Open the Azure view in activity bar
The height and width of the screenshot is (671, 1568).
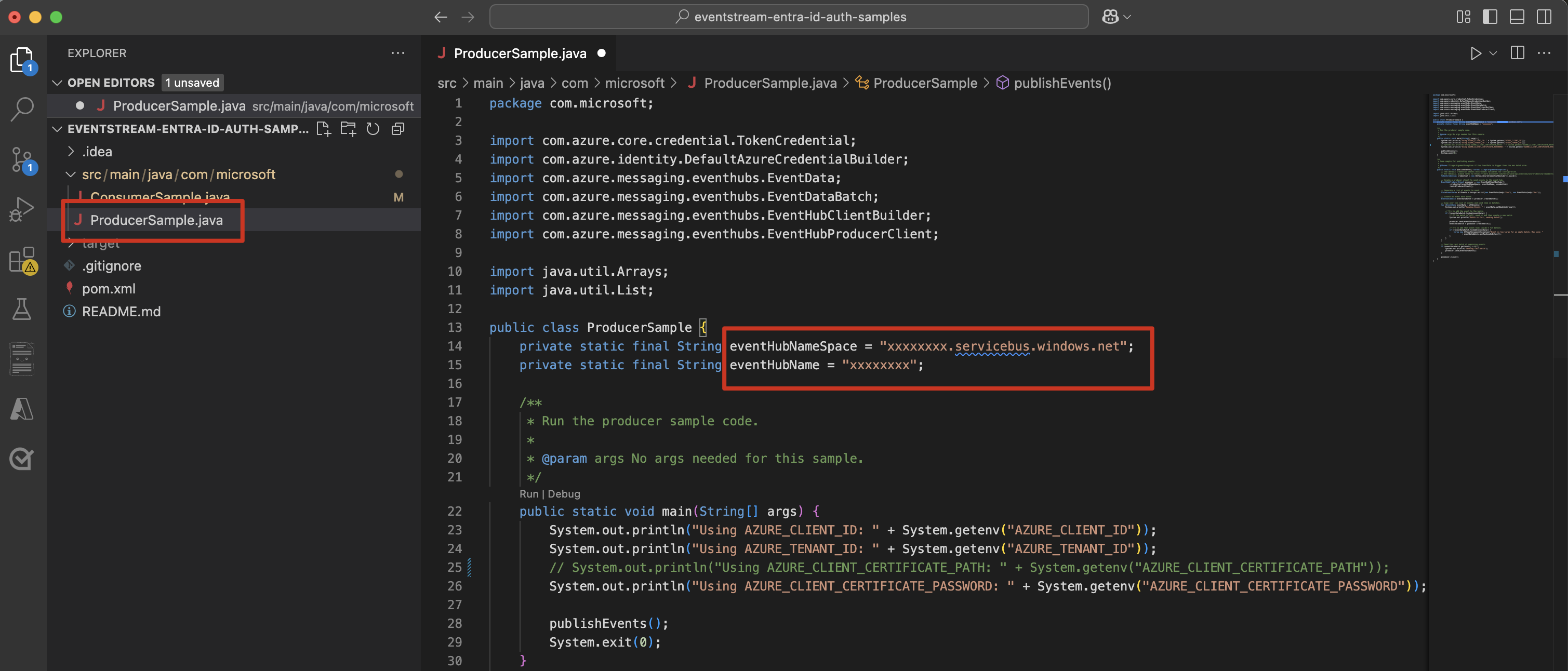(22, 409)
